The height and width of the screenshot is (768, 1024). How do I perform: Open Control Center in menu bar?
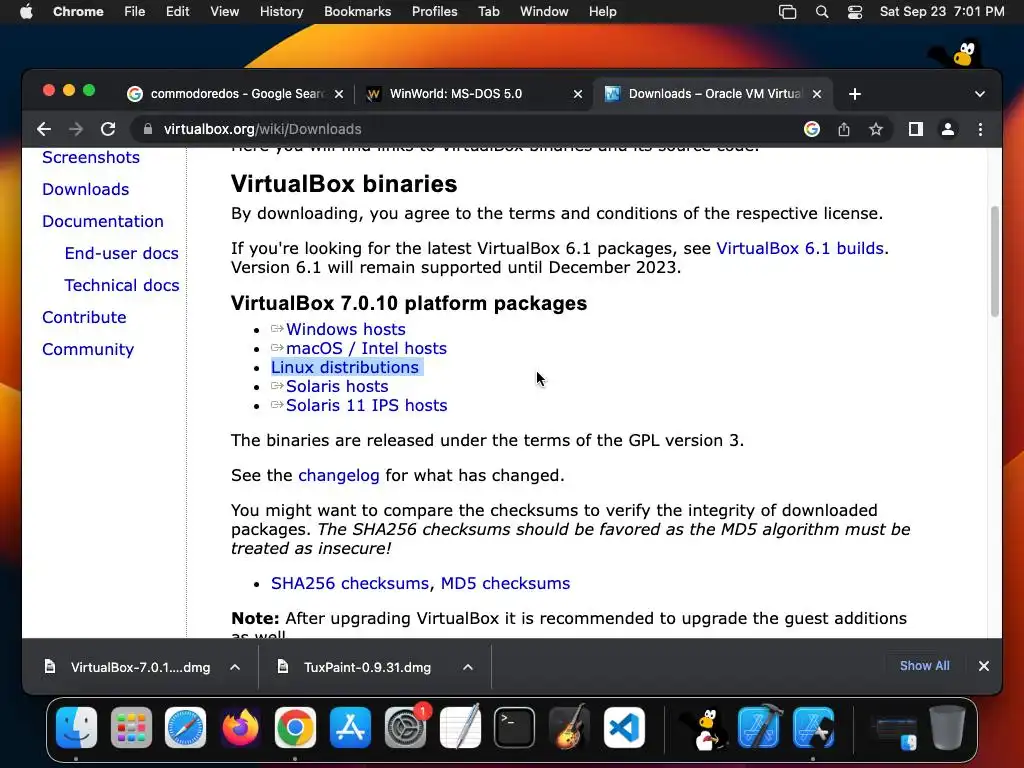pos(854,12)
